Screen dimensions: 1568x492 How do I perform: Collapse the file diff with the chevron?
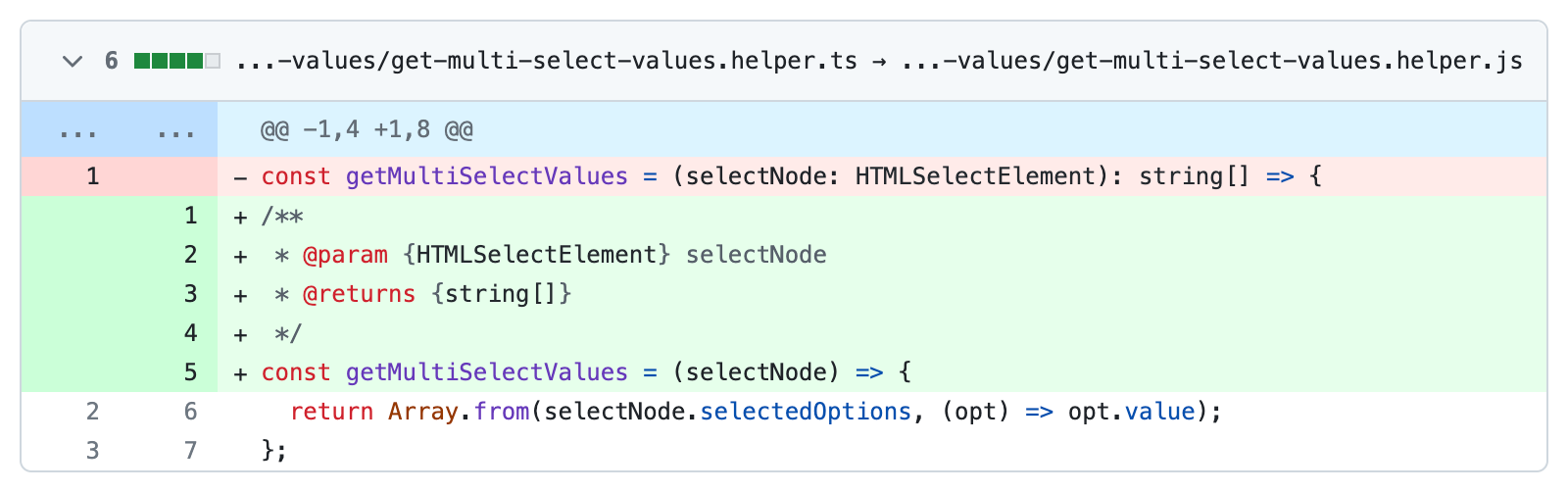click(x=72, y=62)
